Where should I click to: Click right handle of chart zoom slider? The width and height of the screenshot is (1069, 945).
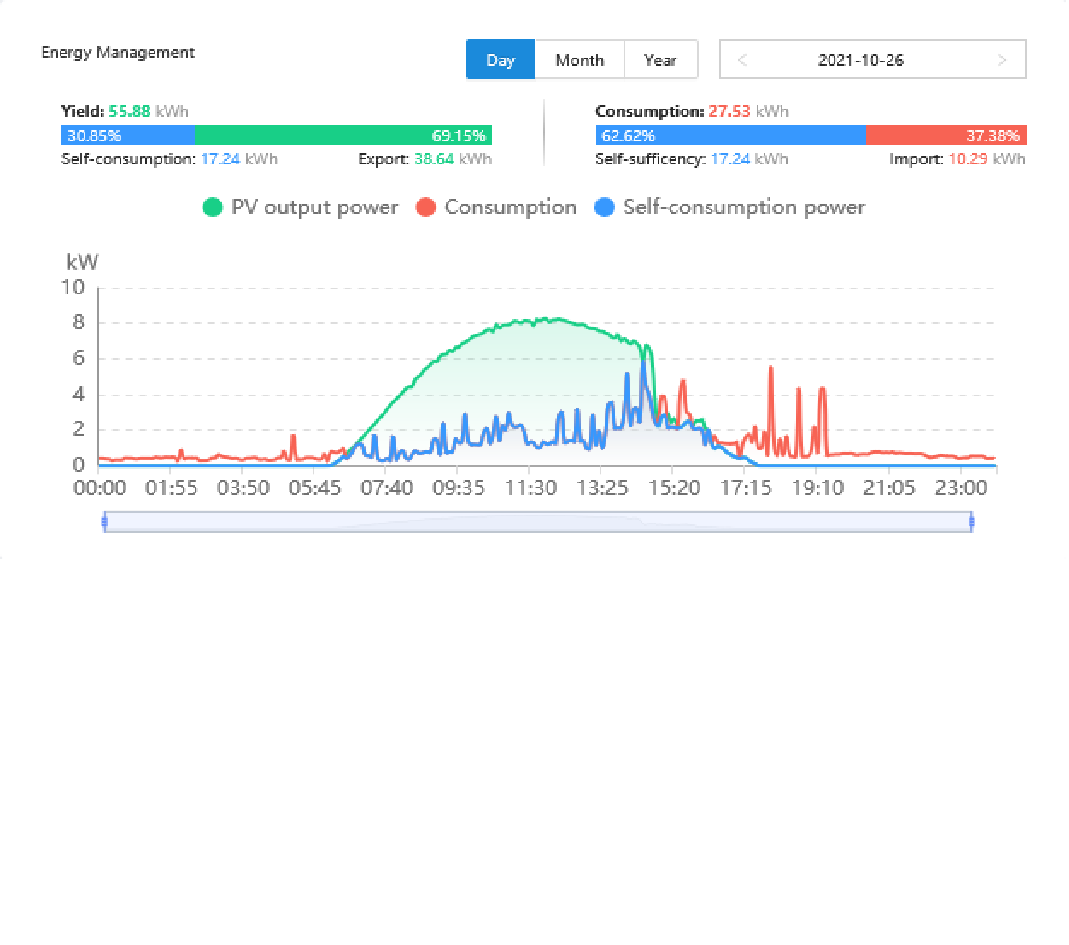pyautogui.click(x=971, y=521)
